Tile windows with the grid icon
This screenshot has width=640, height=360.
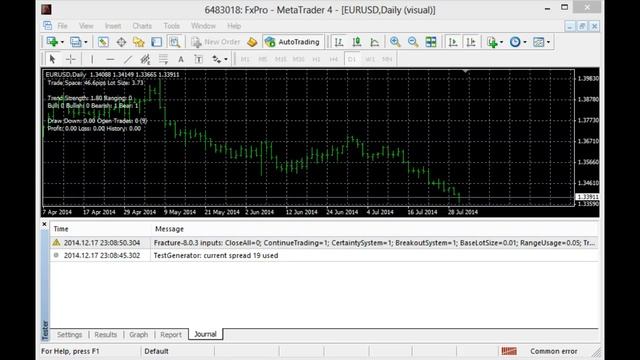tap(431, 42)
